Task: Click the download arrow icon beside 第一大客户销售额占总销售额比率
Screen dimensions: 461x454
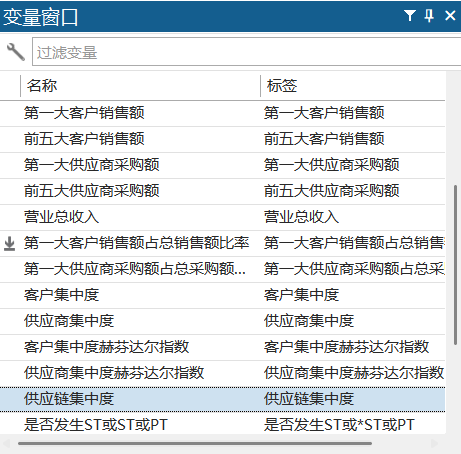Action: [10, 243]
